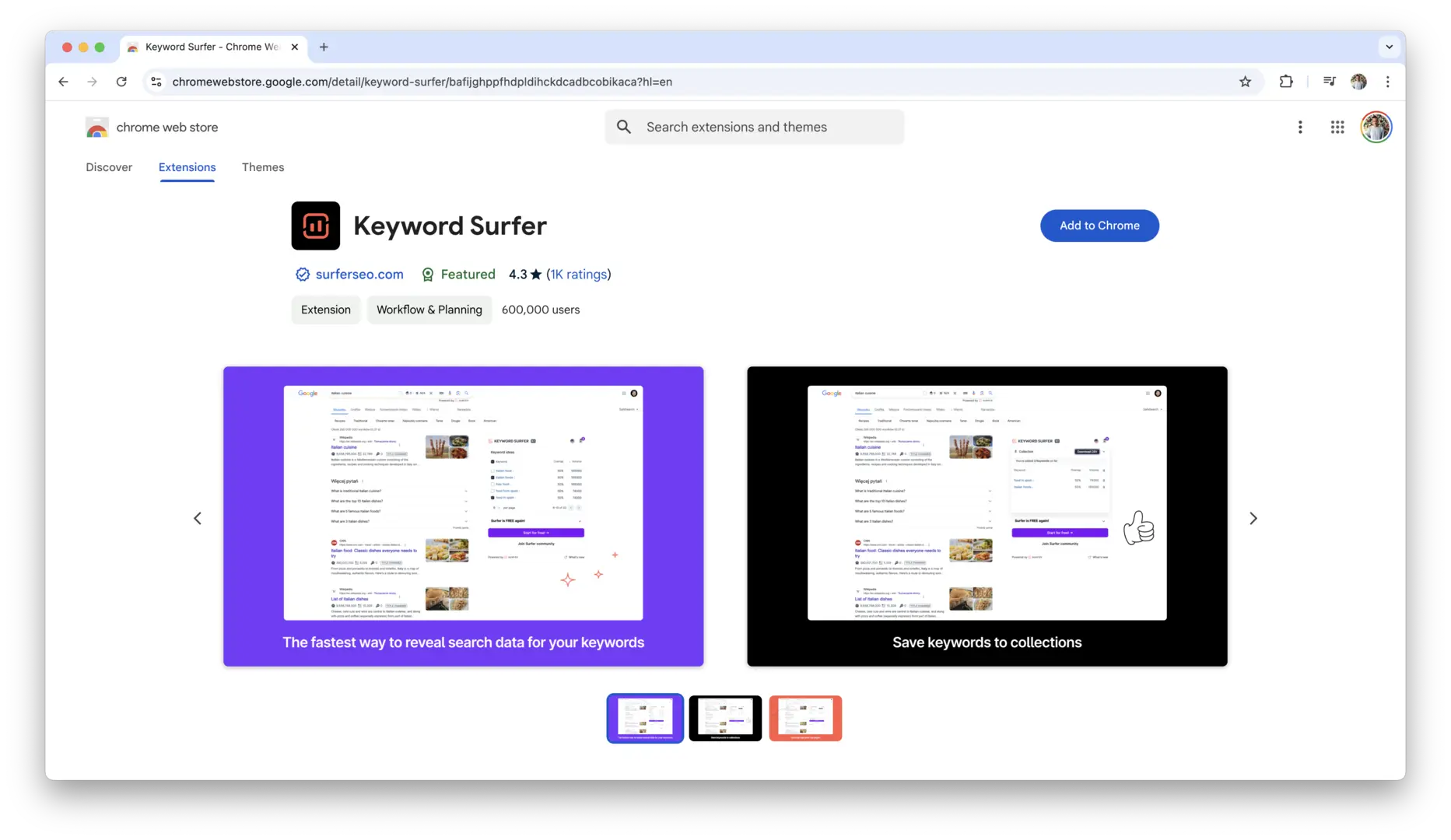This screenshot has width=1451, height=840.
Task: Open the media control toolbar icon
Action: 1329,82
